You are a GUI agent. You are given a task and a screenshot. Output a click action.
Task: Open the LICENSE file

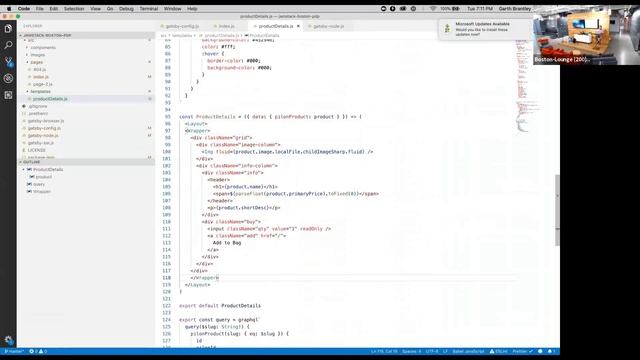coord(36,151)
